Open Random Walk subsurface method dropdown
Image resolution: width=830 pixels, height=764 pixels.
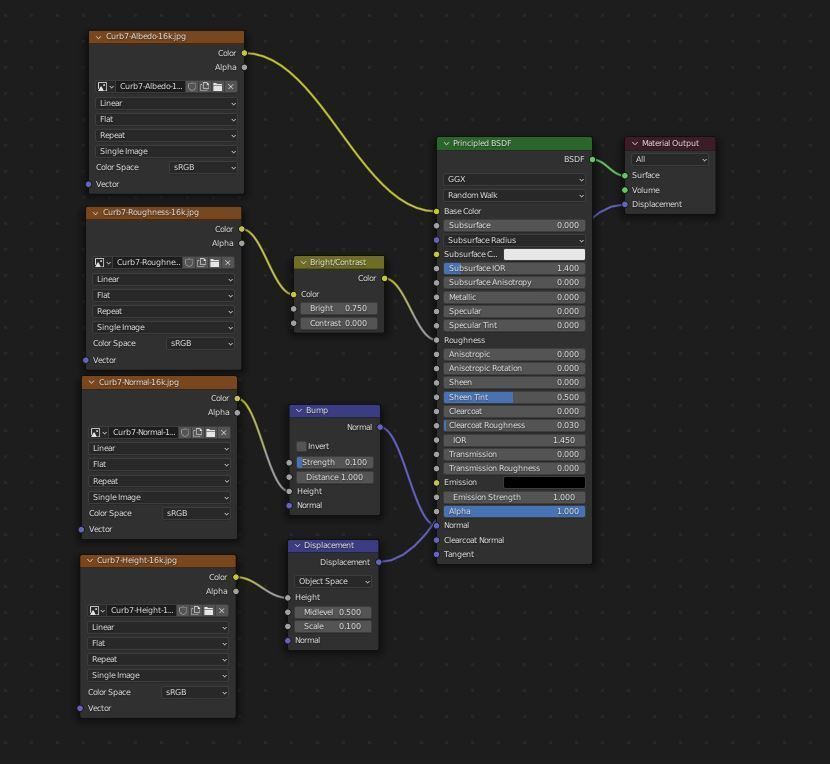tap(515, 195)
